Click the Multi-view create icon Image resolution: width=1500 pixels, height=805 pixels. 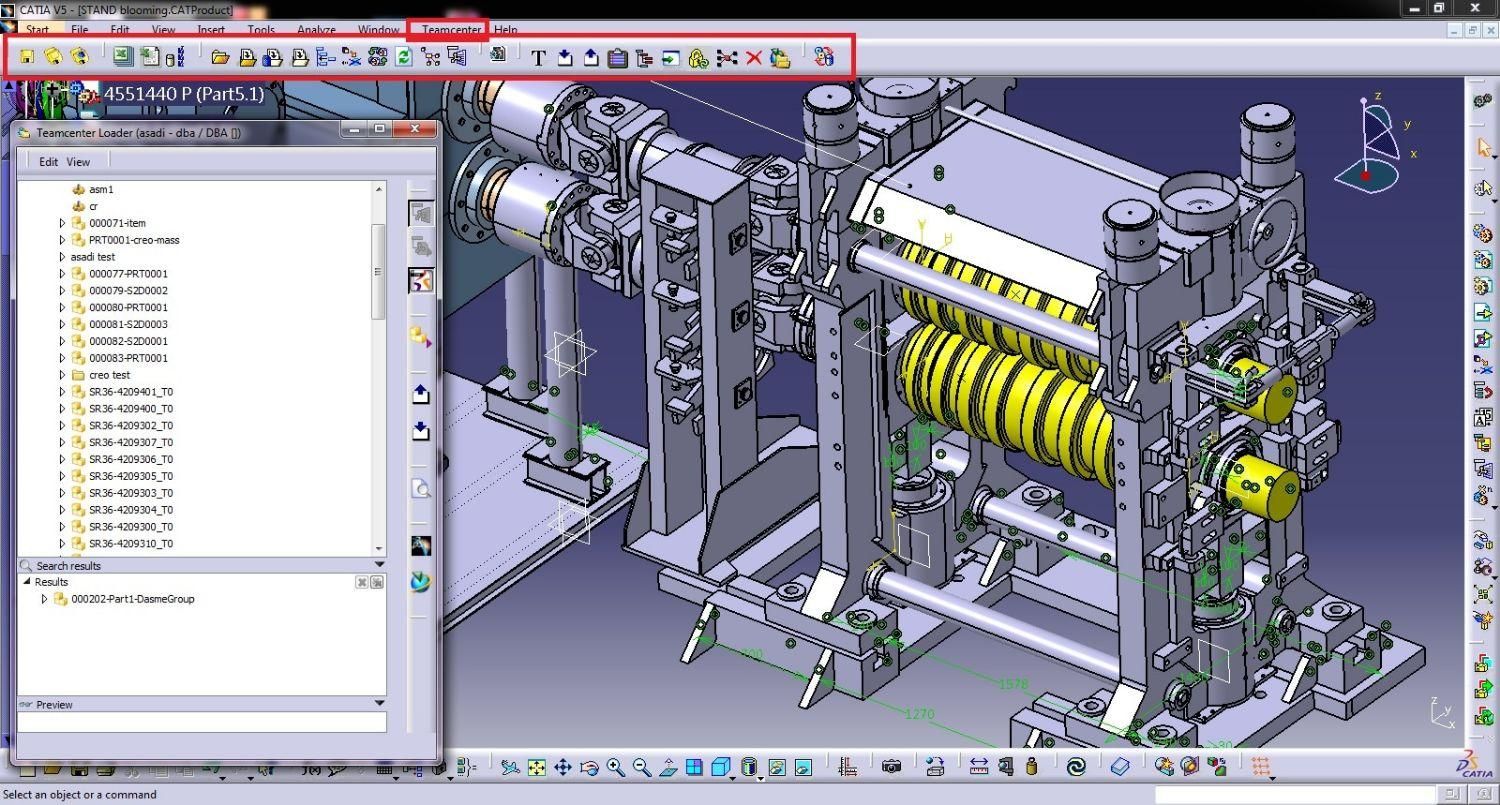pos(694,767)
